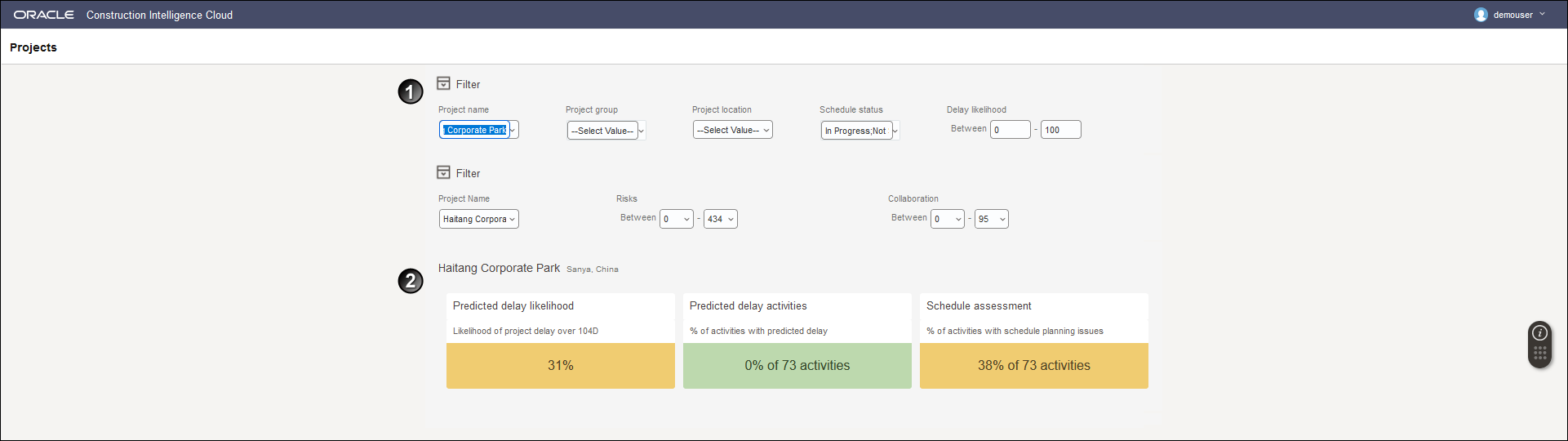Click the info icon on floating panel
Image resolution: width=1568 pixels, height=441 pixels.
[1540, 333]
